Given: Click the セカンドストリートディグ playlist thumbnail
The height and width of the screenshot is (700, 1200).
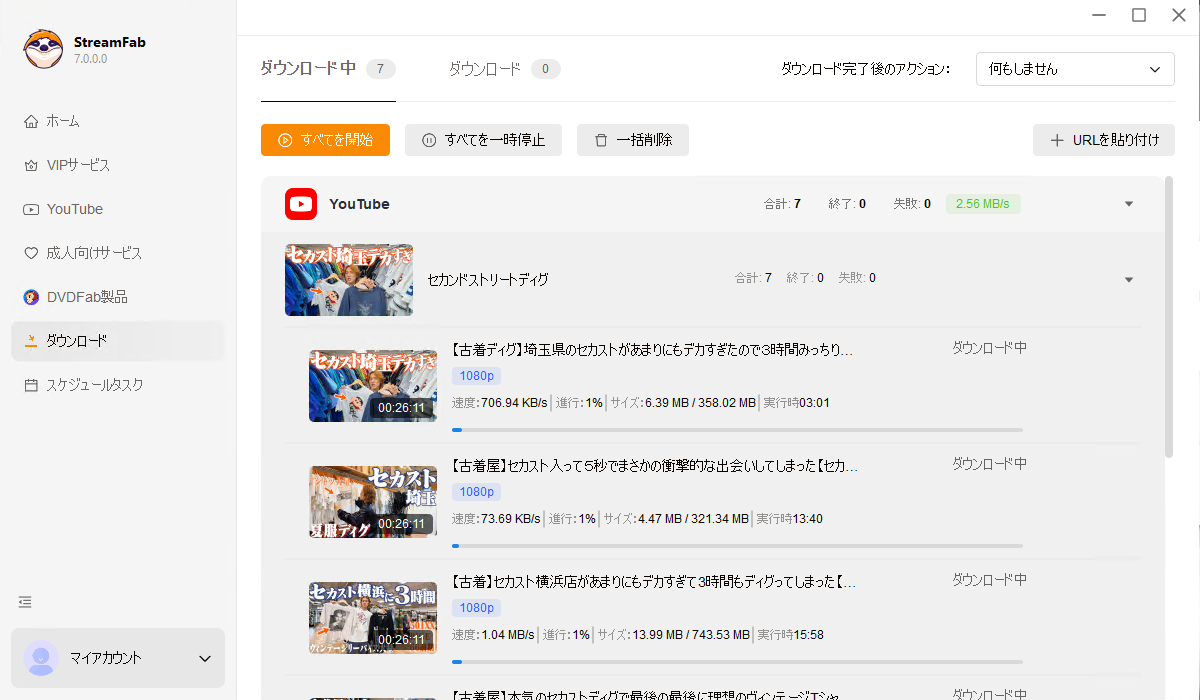Looking at the screenshot, I should point(348,280).
